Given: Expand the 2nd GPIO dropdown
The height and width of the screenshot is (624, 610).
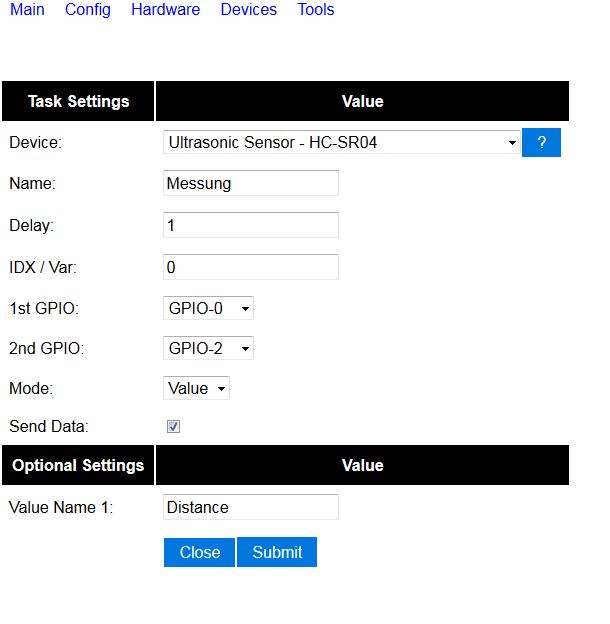Looking at the screenshot, I should (208, 348).
